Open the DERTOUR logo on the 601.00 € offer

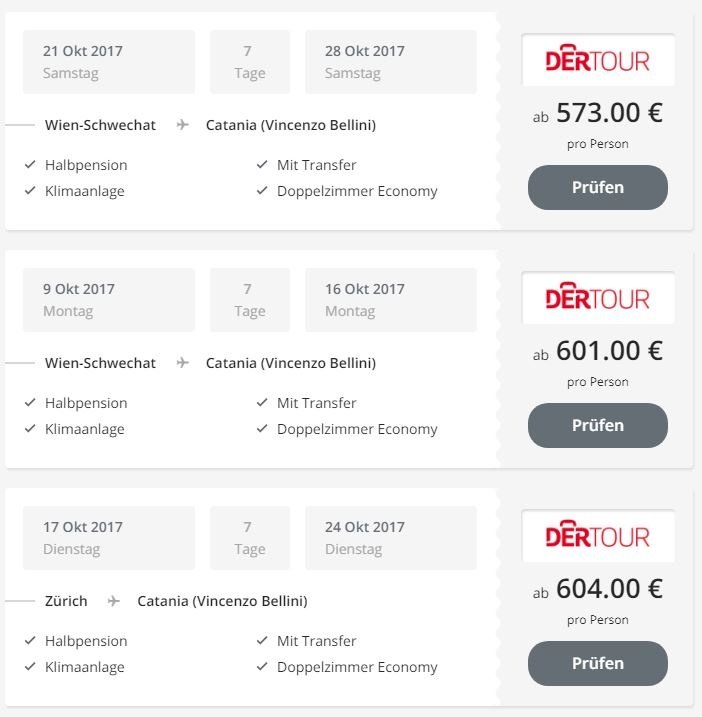[598, 298]
